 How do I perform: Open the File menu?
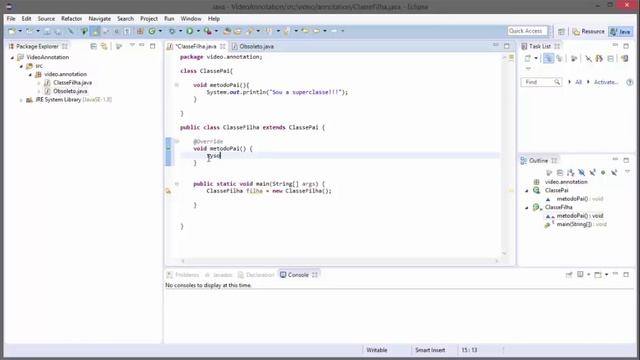point(11,19)
